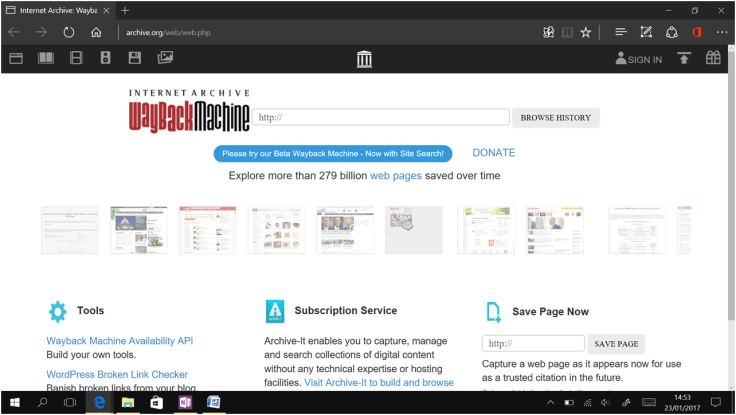
Task: Click the donate gift icon in navbar
Action: 713,59
